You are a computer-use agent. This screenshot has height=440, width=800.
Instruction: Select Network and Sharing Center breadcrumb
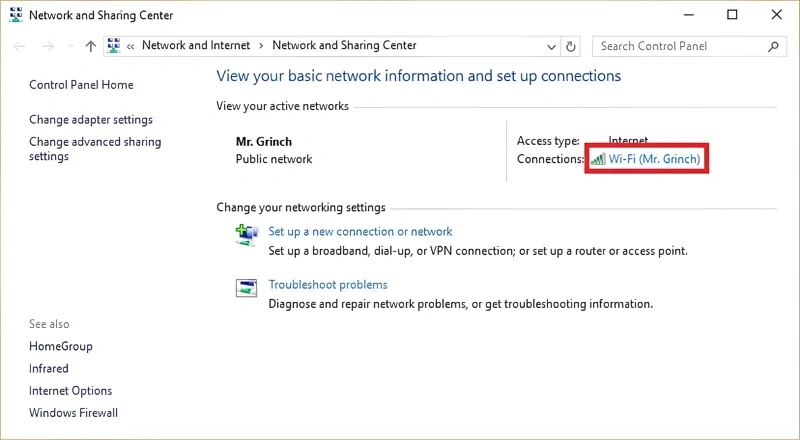coord(344,46)
